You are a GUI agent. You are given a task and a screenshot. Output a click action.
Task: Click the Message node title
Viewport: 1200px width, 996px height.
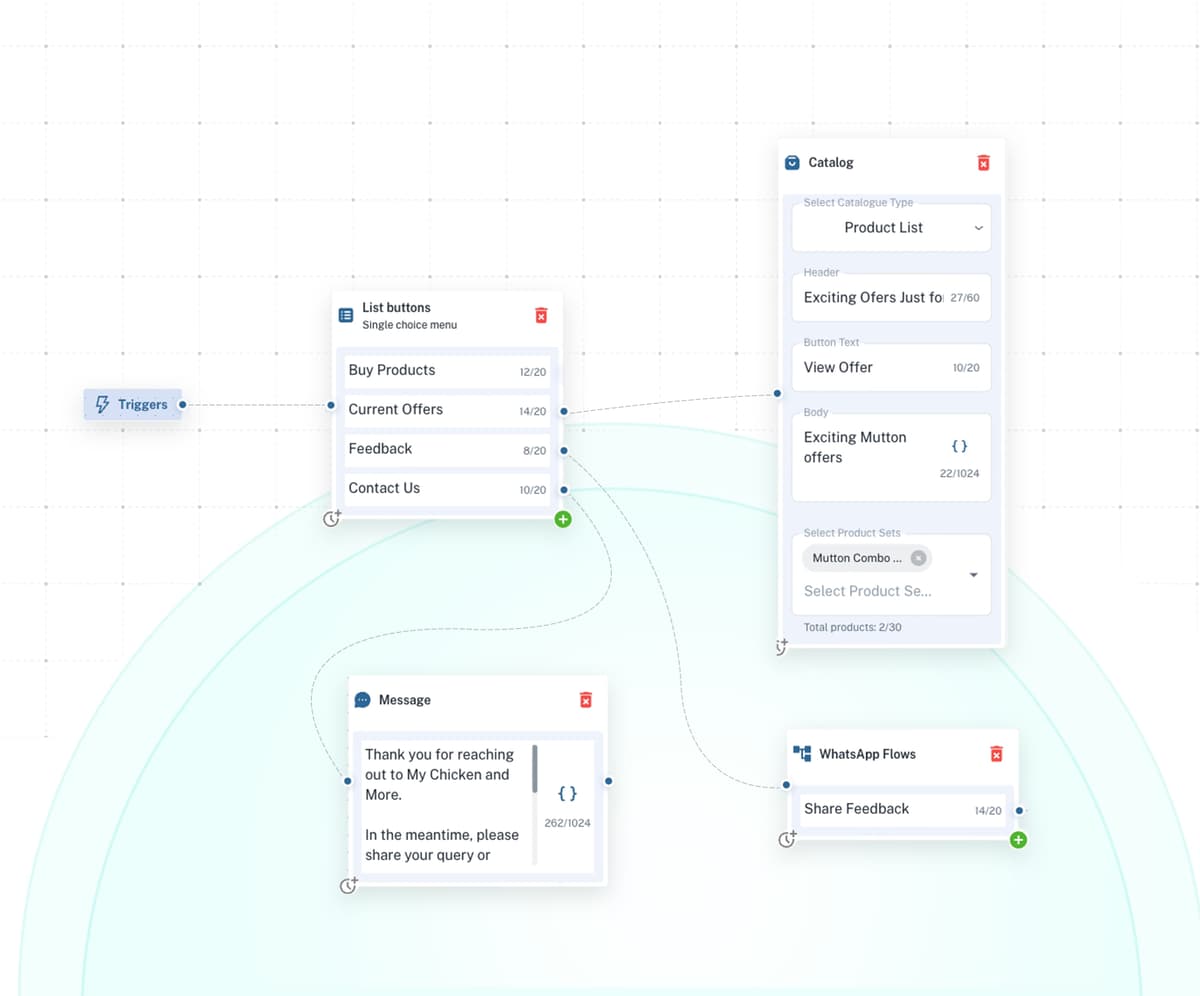pyautogui.click(x=405, y=700)
